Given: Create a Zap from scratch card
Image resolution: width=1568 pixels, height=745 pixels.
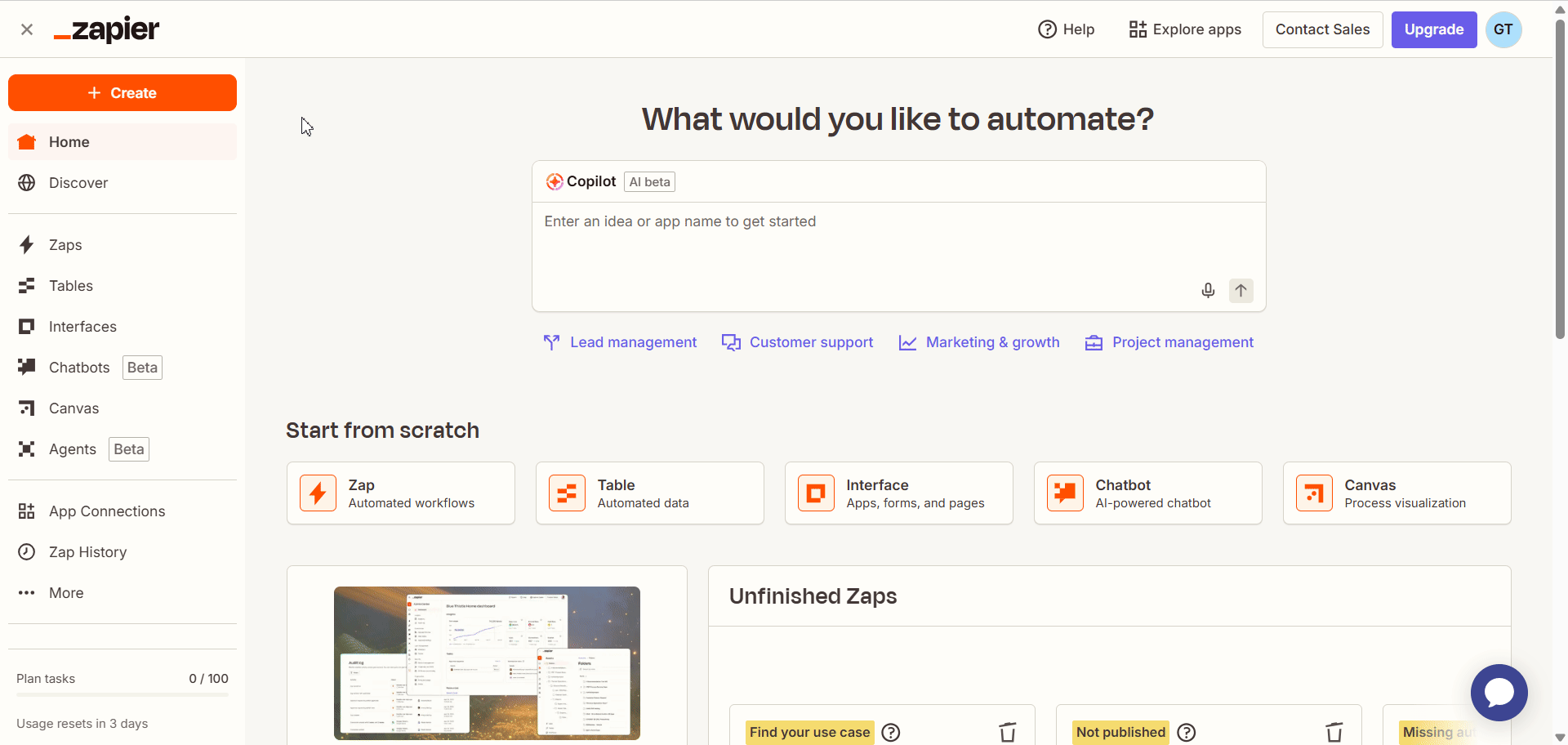Looking at the screenshot, I should (401, 493).
